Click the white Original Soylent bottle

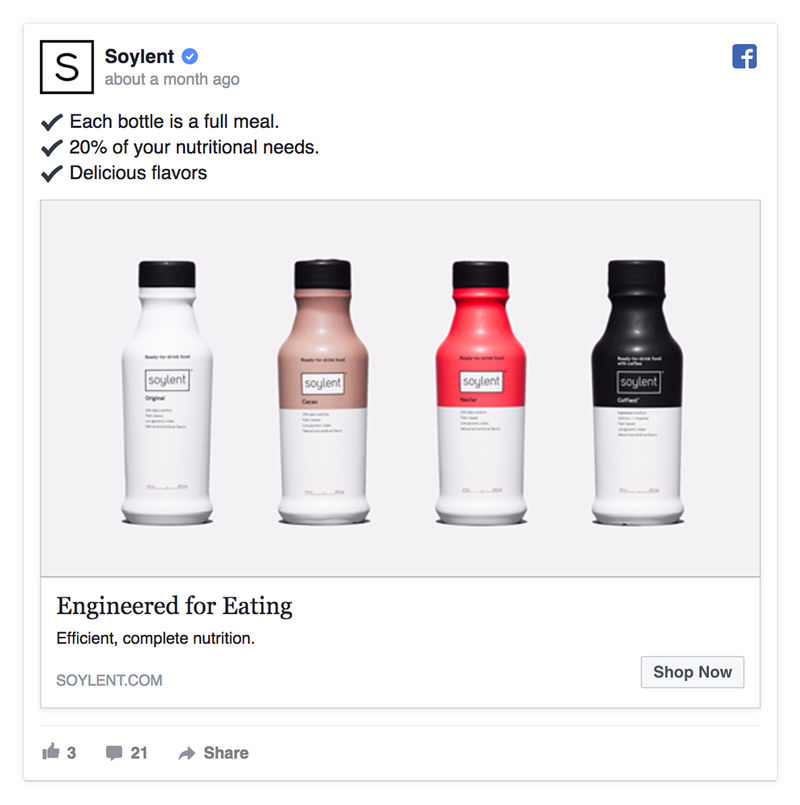click(x=167, y=393)
